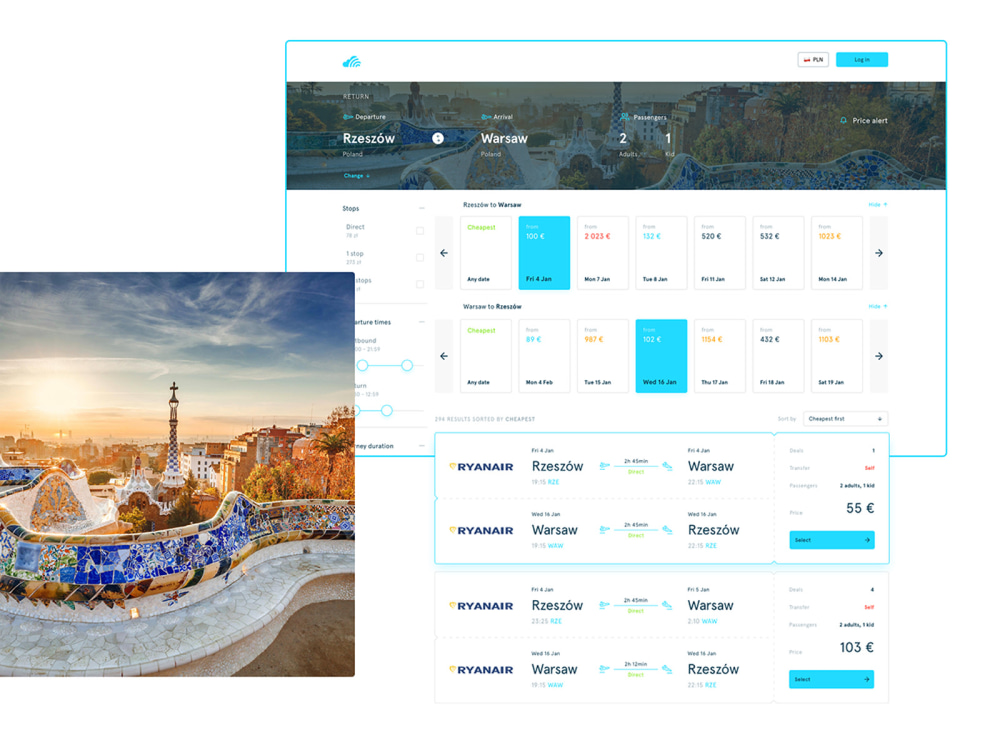Swap departure and arrival cities

[438, 138]
